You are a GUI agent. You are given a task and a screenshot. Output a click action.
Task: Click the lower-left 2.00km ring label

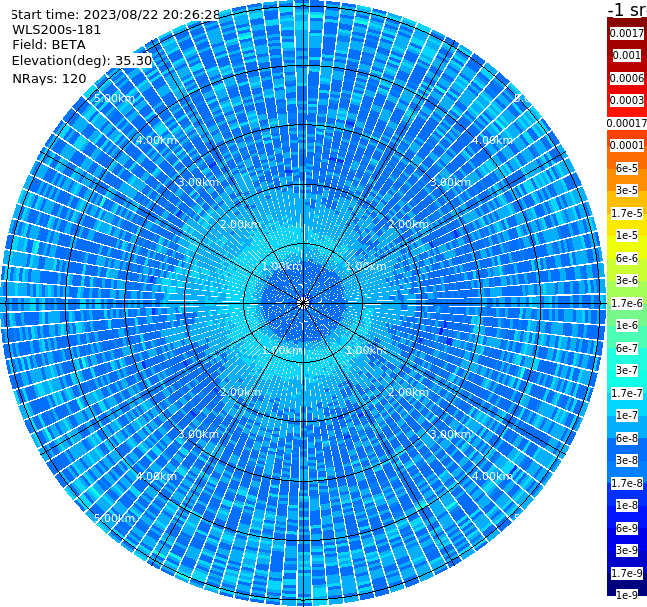(x=240, y=392)
